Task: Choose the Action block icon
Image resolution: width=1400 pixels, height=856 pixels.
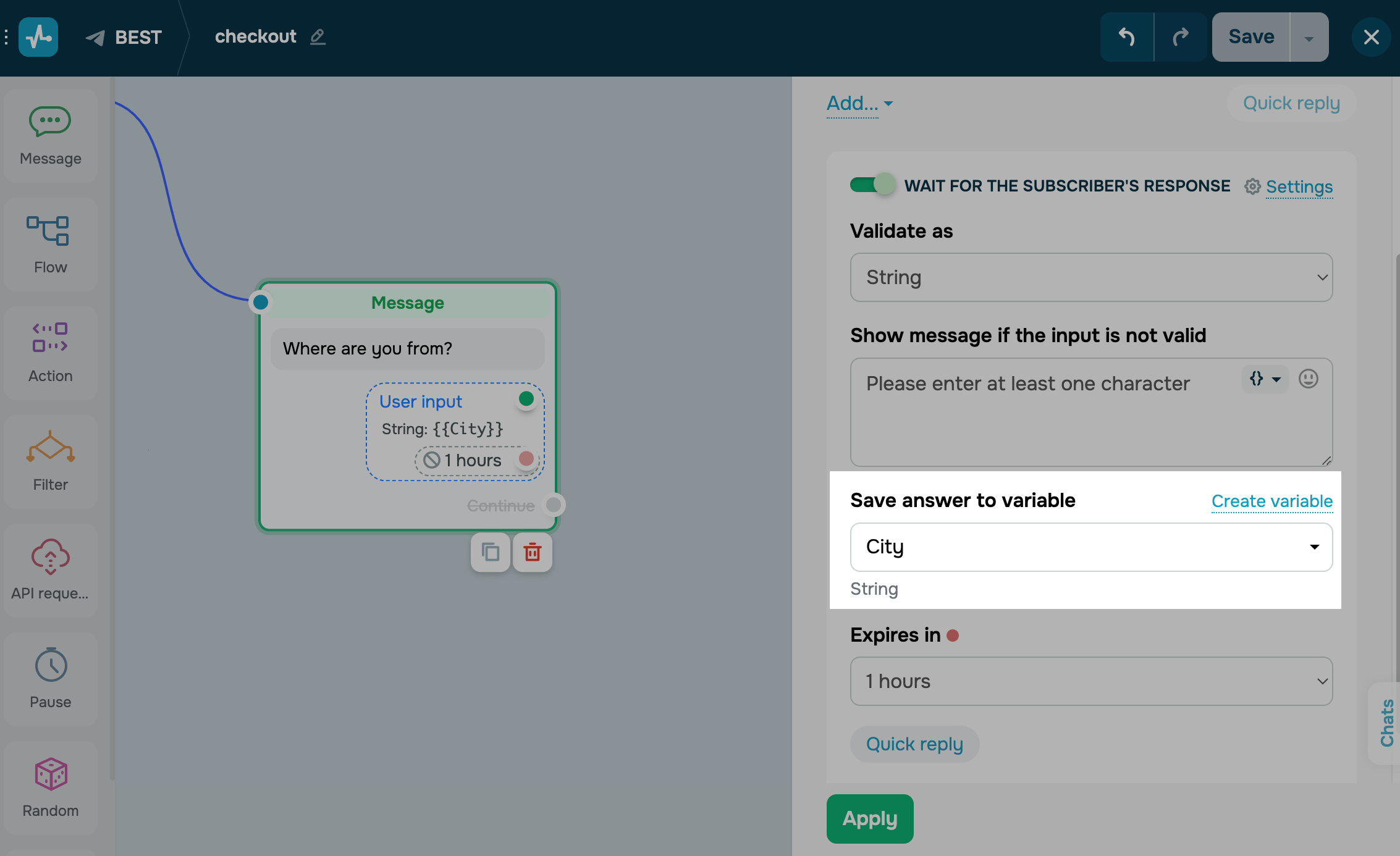Action: pyautogui.click(x=50, y=353)
